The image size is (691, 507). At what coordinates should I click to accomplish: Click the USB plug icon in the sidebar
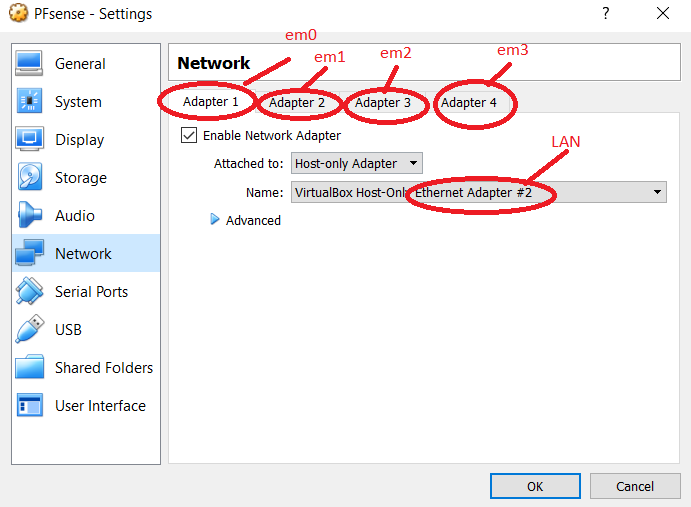tap(30, 329)
